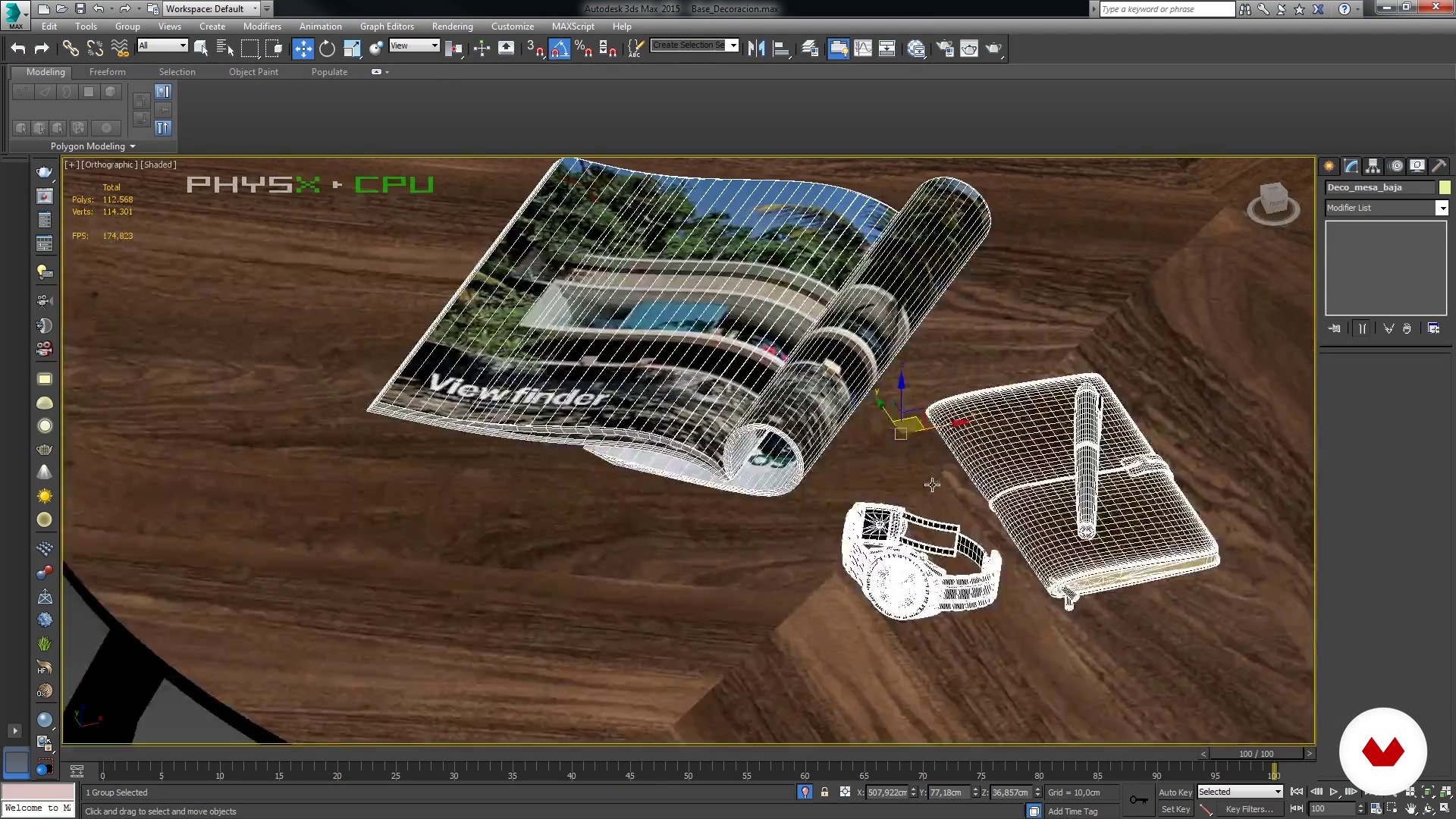Activate the Unlink Selection tool
The width and height of the screenshot is (1456, 819).
95,49
